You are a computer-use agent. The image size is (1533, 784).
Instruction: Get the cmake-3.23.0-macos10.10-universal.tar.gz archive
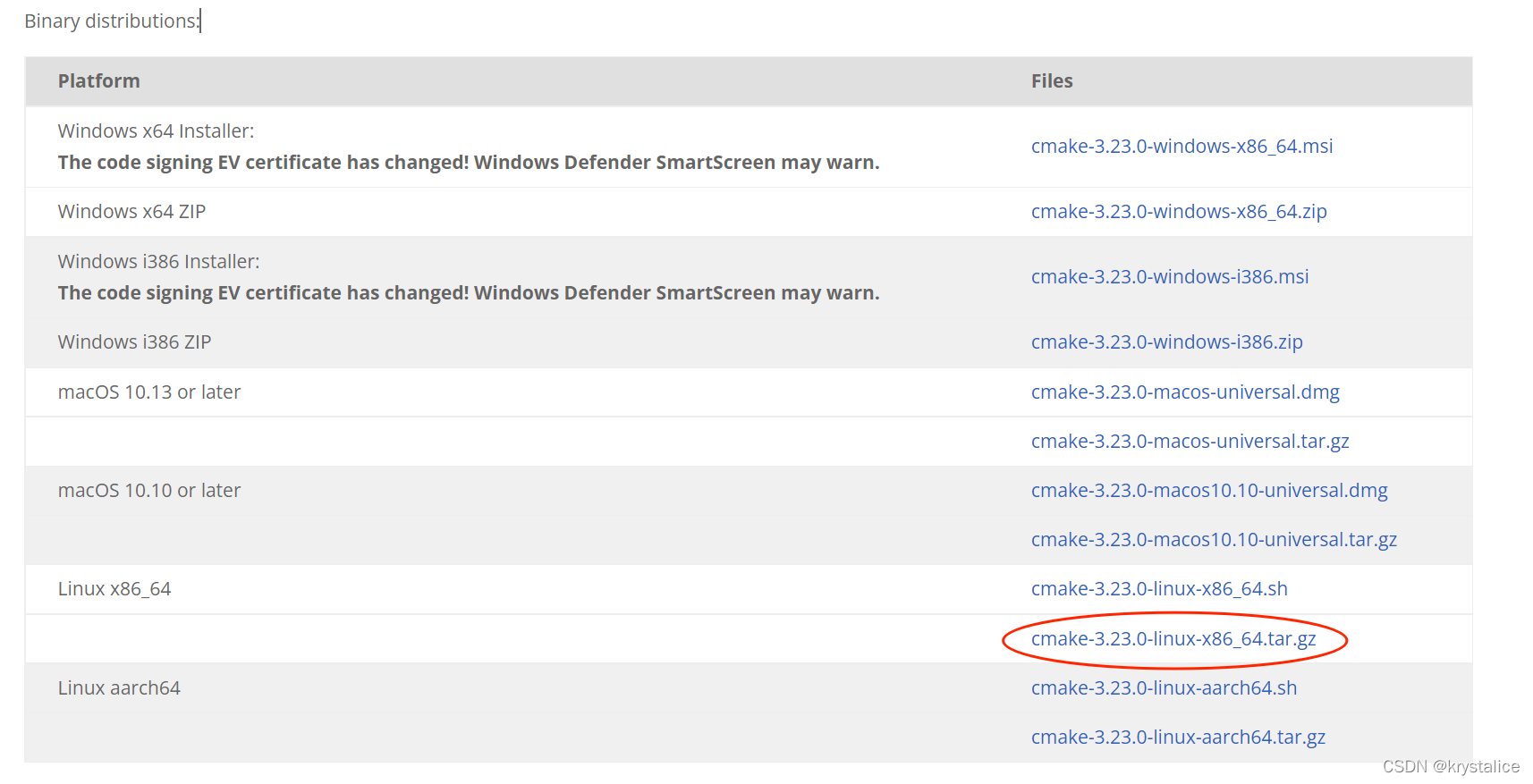click(1214, 540)
